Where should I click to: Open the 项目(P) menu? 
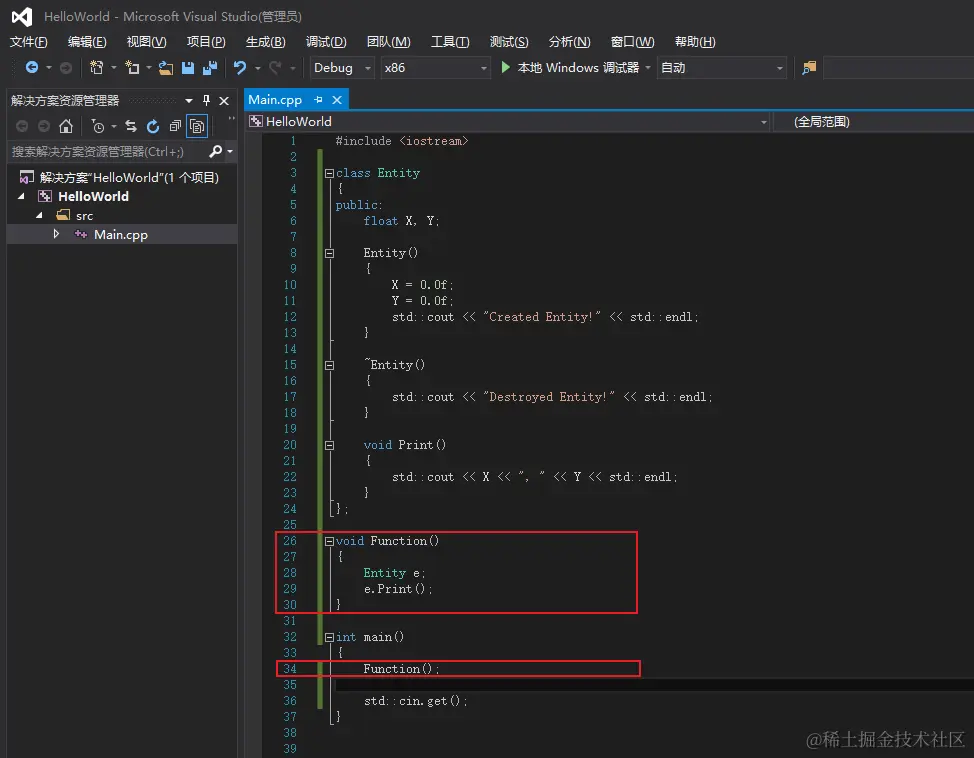pos(206,42)
